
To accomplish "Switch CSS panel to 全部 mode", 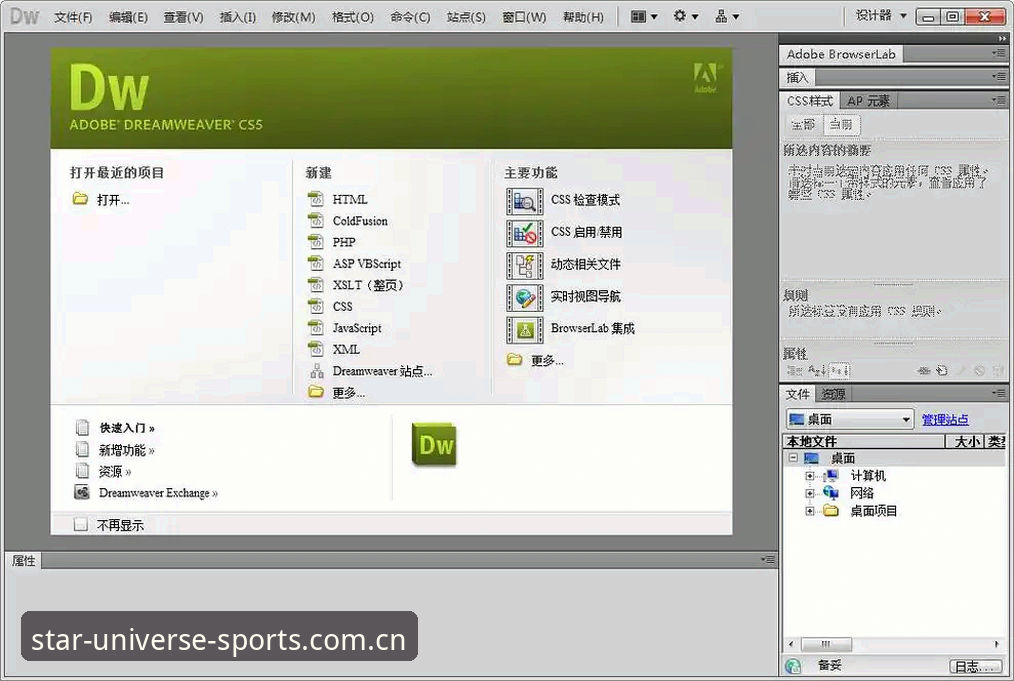I will [x=804, y=124].
